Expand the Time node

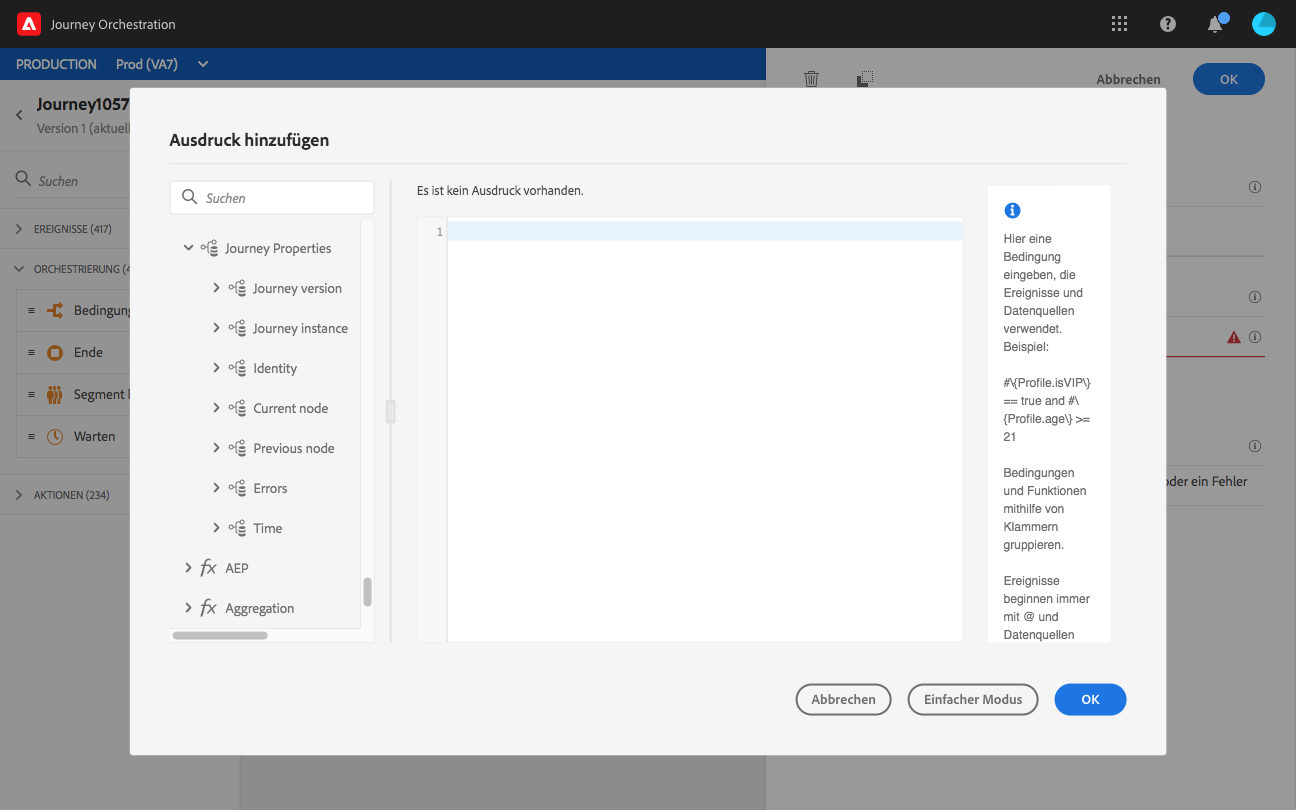click(x=216, y=528)
